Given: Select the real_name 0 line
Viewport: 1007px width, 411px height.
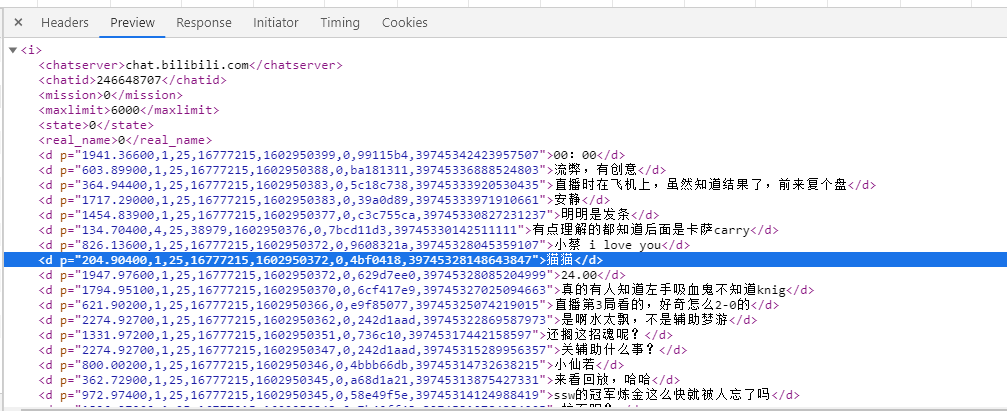Looking at the screenshot, I should click(x=125, y=140).
